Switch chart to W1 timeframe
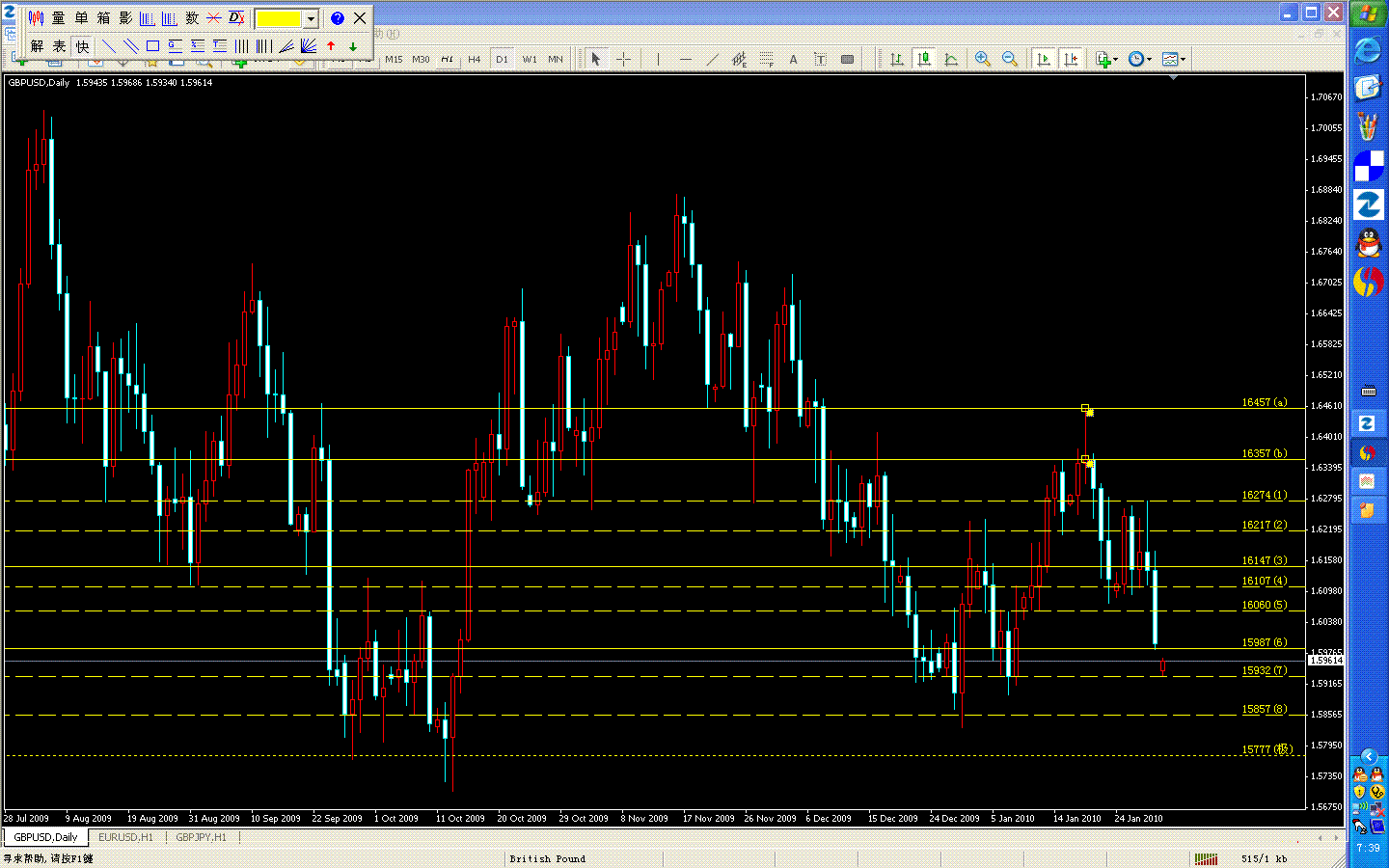This screenshot has height=868, width=1389. coord(530,60)
